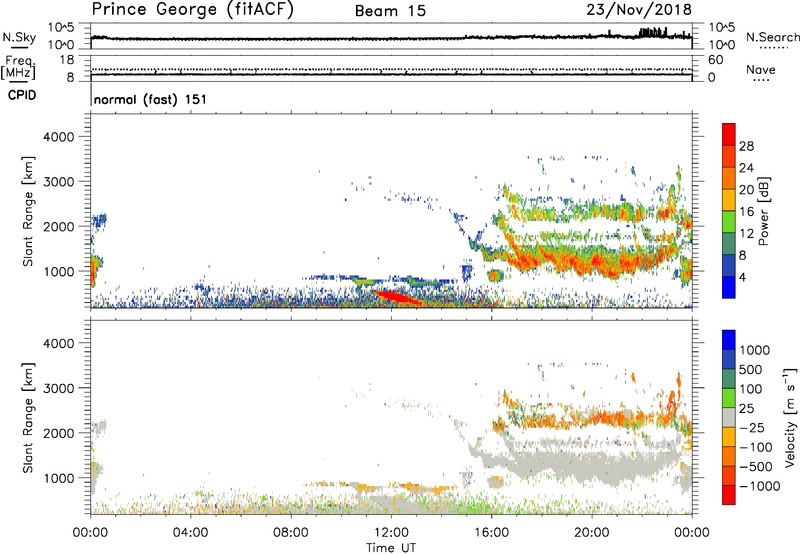
Task: Select the "Freq. [MHz]" axis label
Action: click(19, 67)
